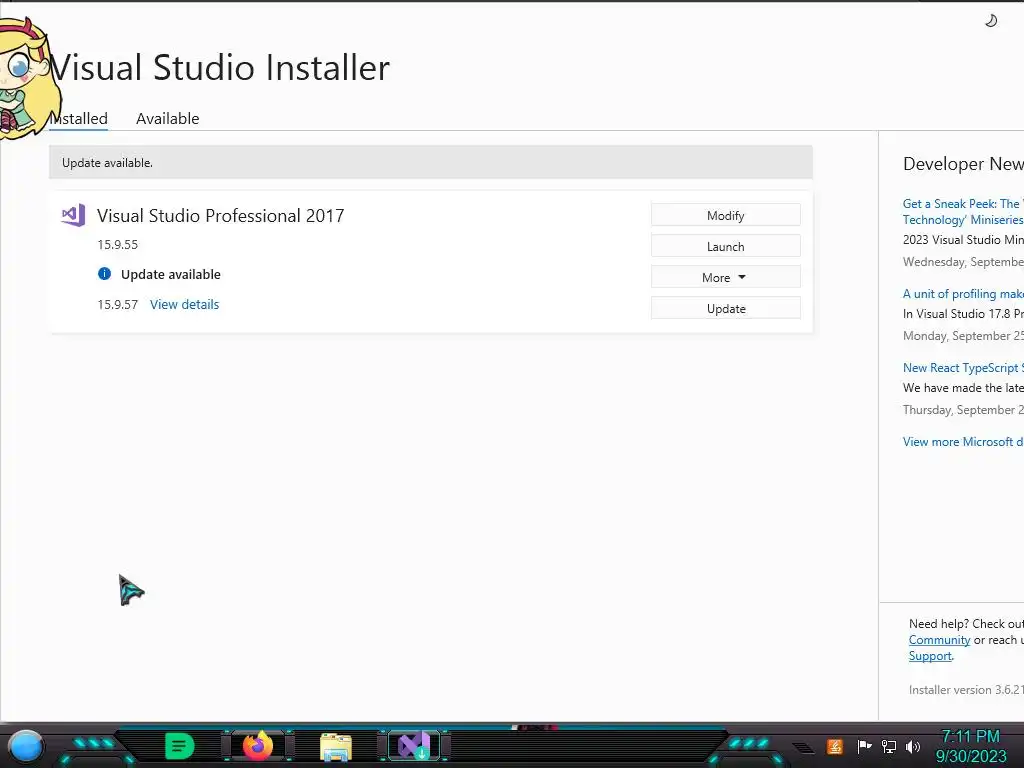This screenshot has width=1024, height=768.
Task: Open 'A unit of profiling' news link
Action: click(x=963, y=294)
